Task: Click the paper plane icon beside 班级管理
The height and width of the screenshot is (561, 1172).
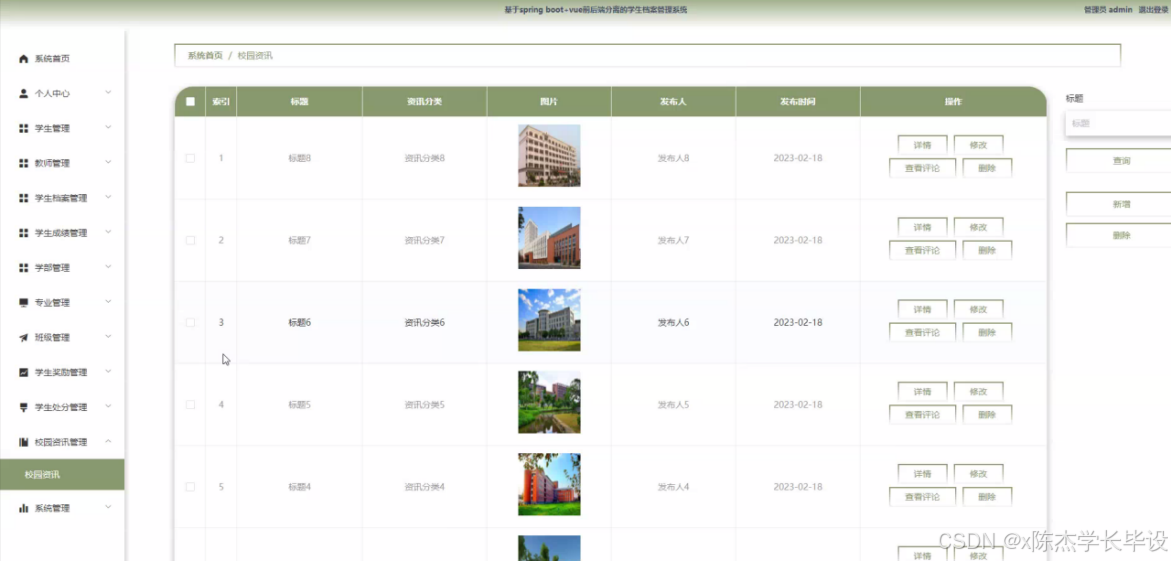Action: [x=23, y=338]
